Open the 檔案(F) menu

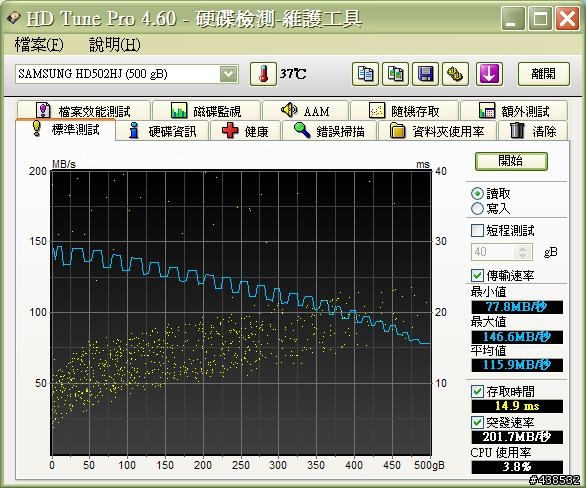coord(39,45)
